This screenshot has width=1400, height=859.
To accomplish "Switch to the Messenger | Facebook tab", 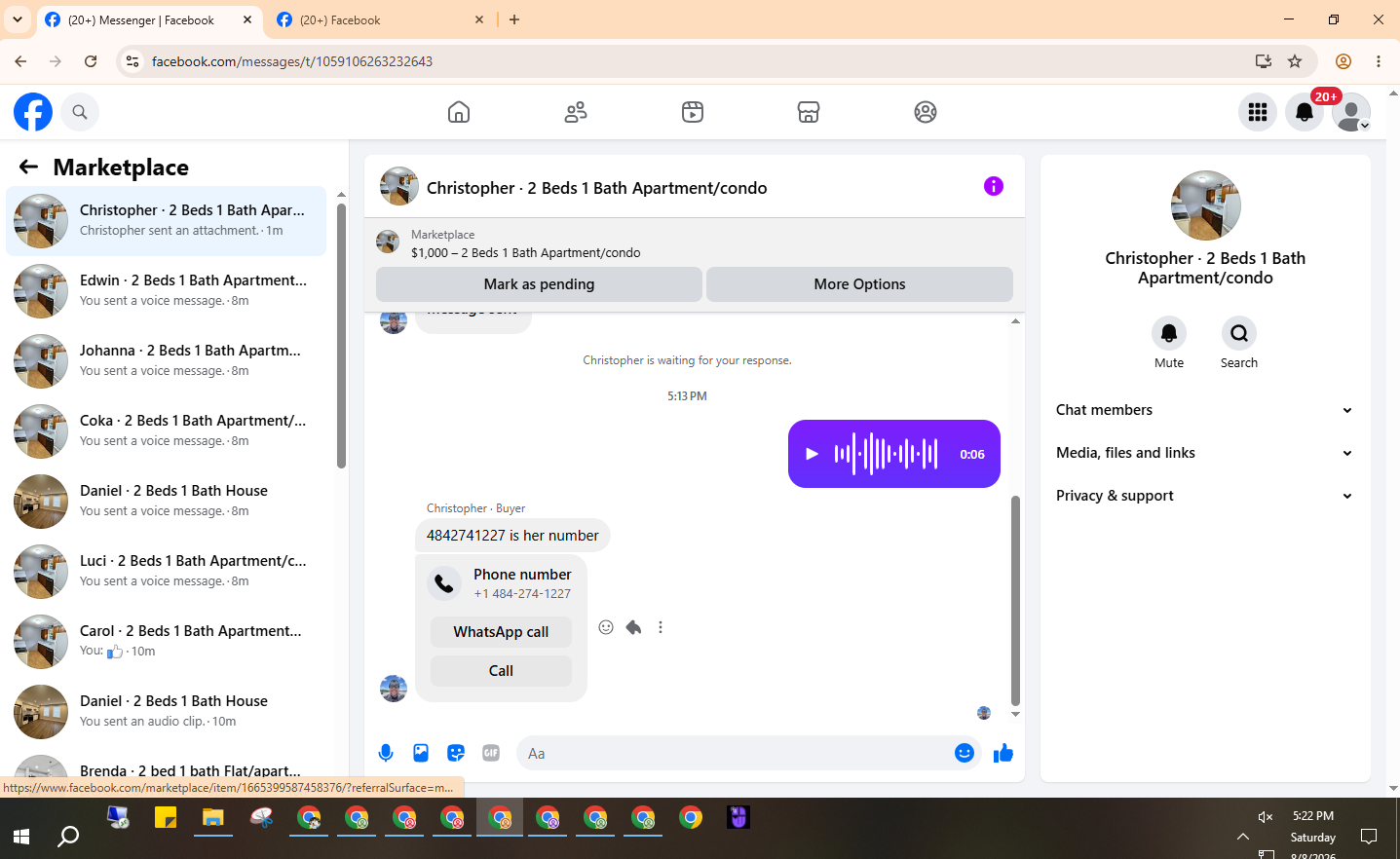I will click(x=149, y=19).
